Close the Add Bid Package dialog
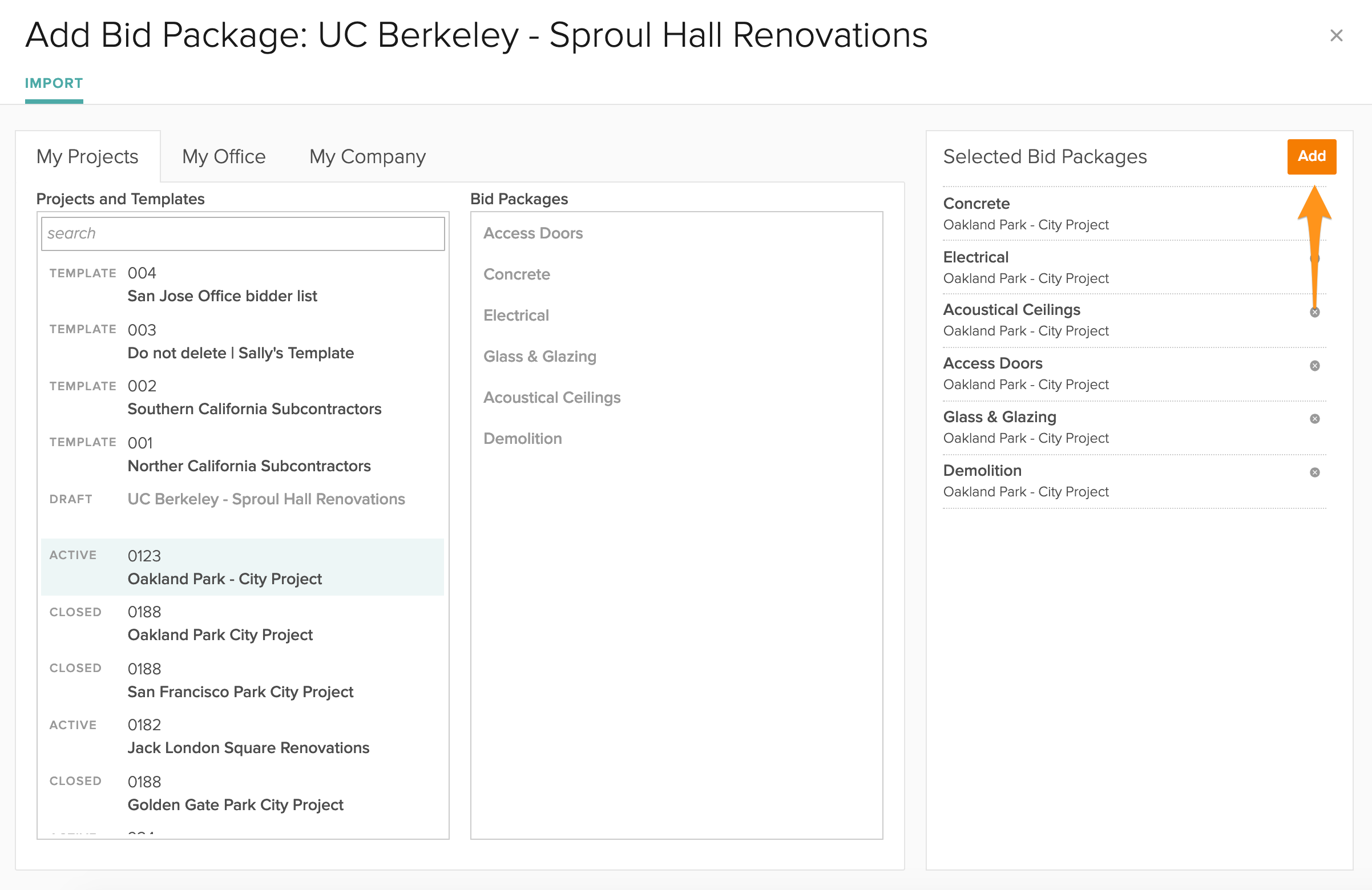Screen dimensions: 1372x890 [1336, 36]
